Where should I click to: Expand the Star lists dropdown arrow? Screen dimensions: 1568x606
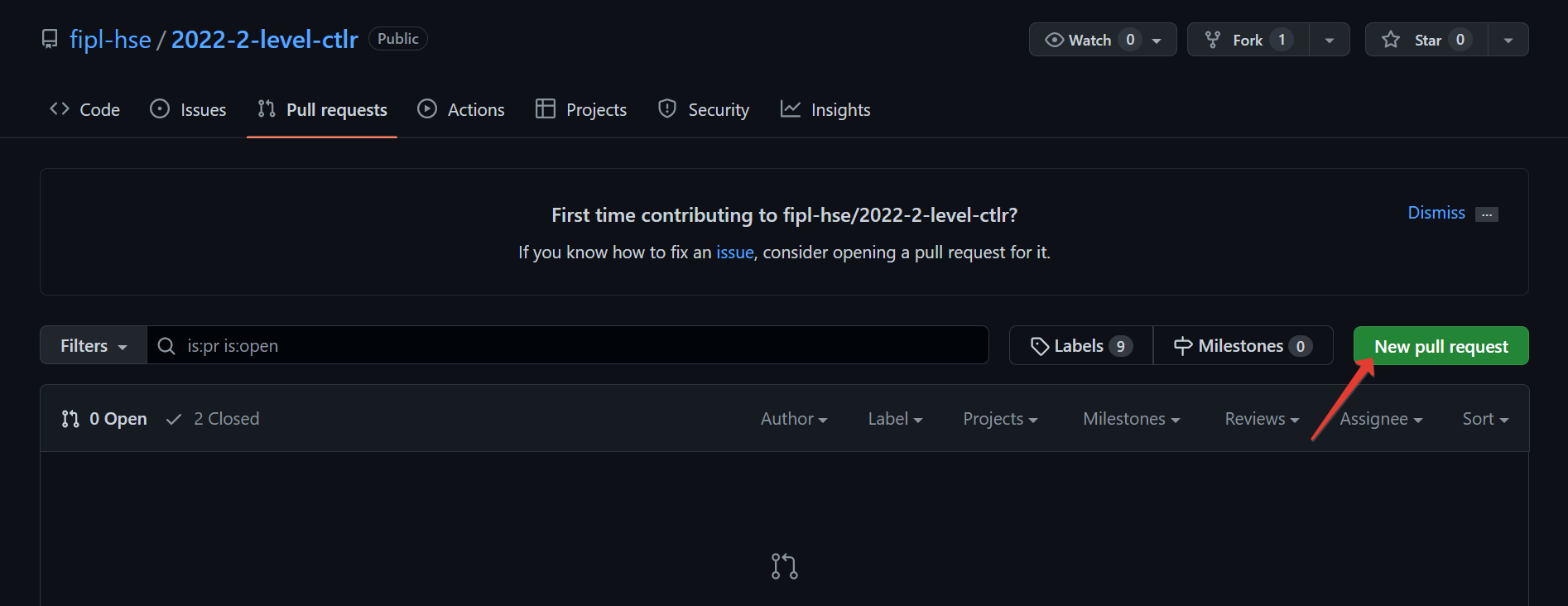[x=1508, y=40]
